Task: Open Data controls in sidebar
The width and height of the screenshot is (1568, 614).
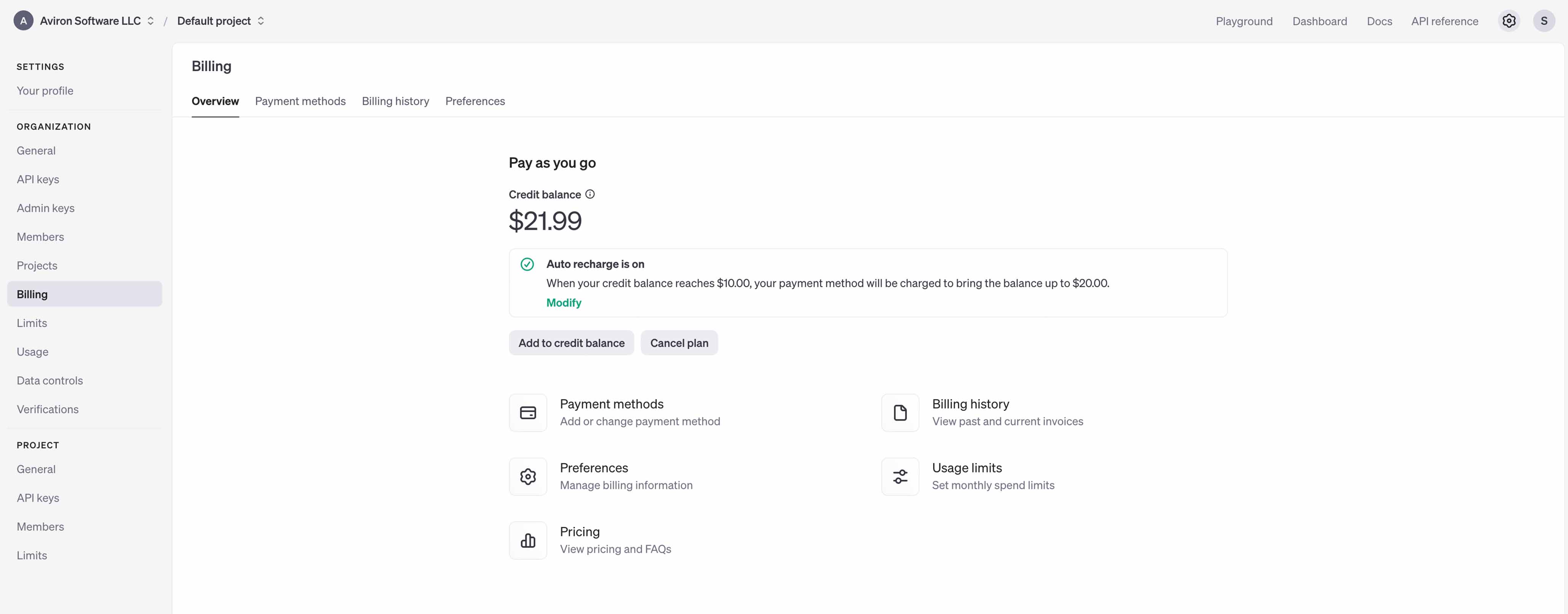Action: [84, 380]
